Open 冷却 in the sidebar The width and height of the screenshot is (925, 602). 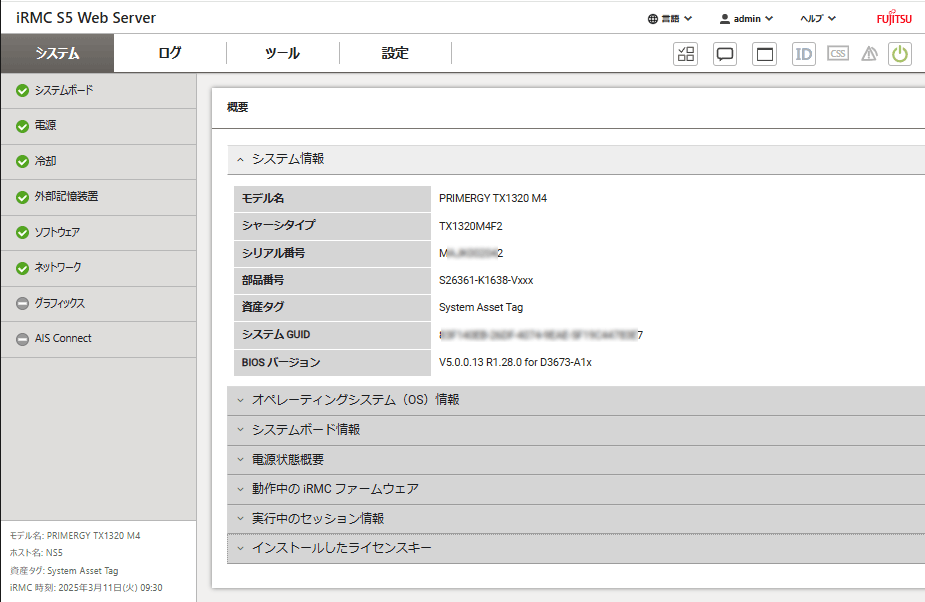pyautogui.click(x=99, y=162)
